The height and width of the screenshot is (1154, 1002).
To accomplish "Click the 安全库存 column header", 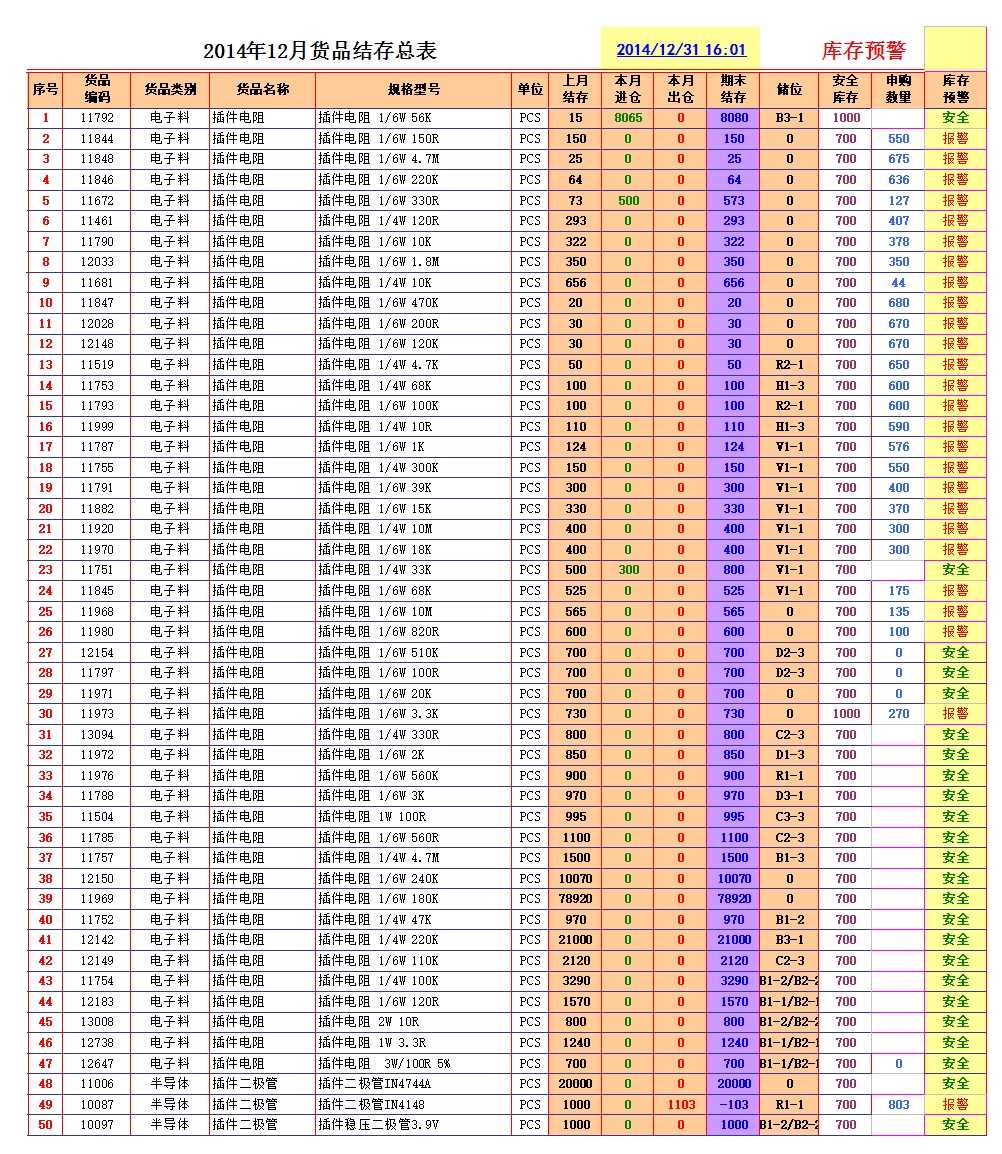I will point(845,89).
